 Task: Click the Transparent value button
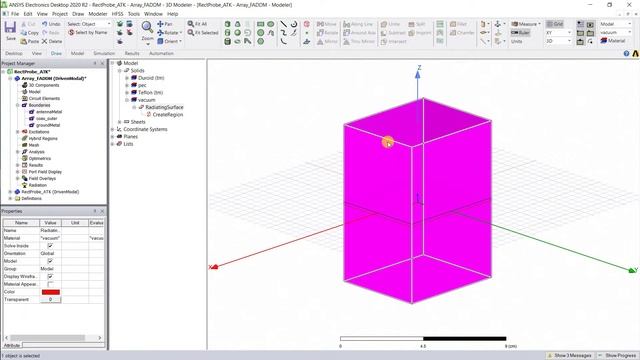tap(51, 300)
